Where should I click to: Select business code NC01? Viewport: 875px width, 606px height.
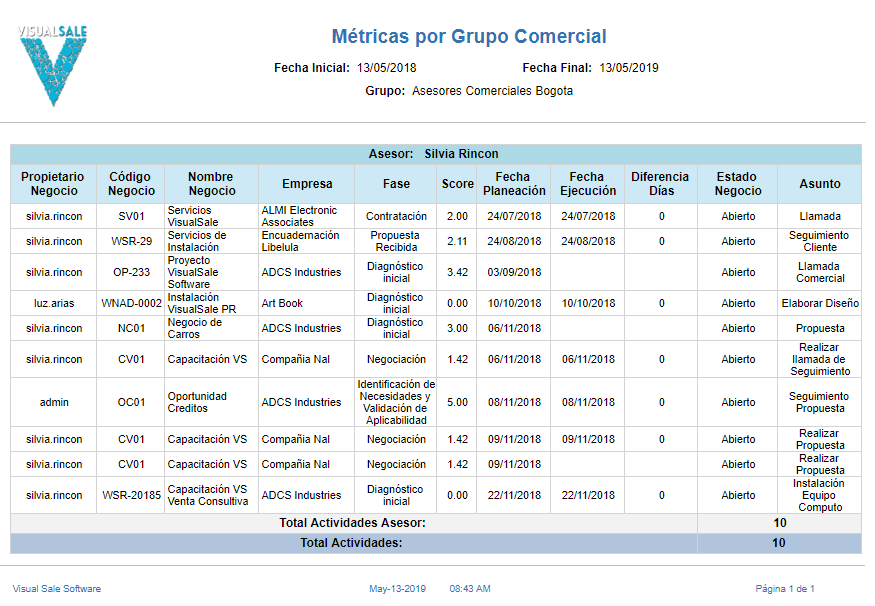click(x=131, y=329)
